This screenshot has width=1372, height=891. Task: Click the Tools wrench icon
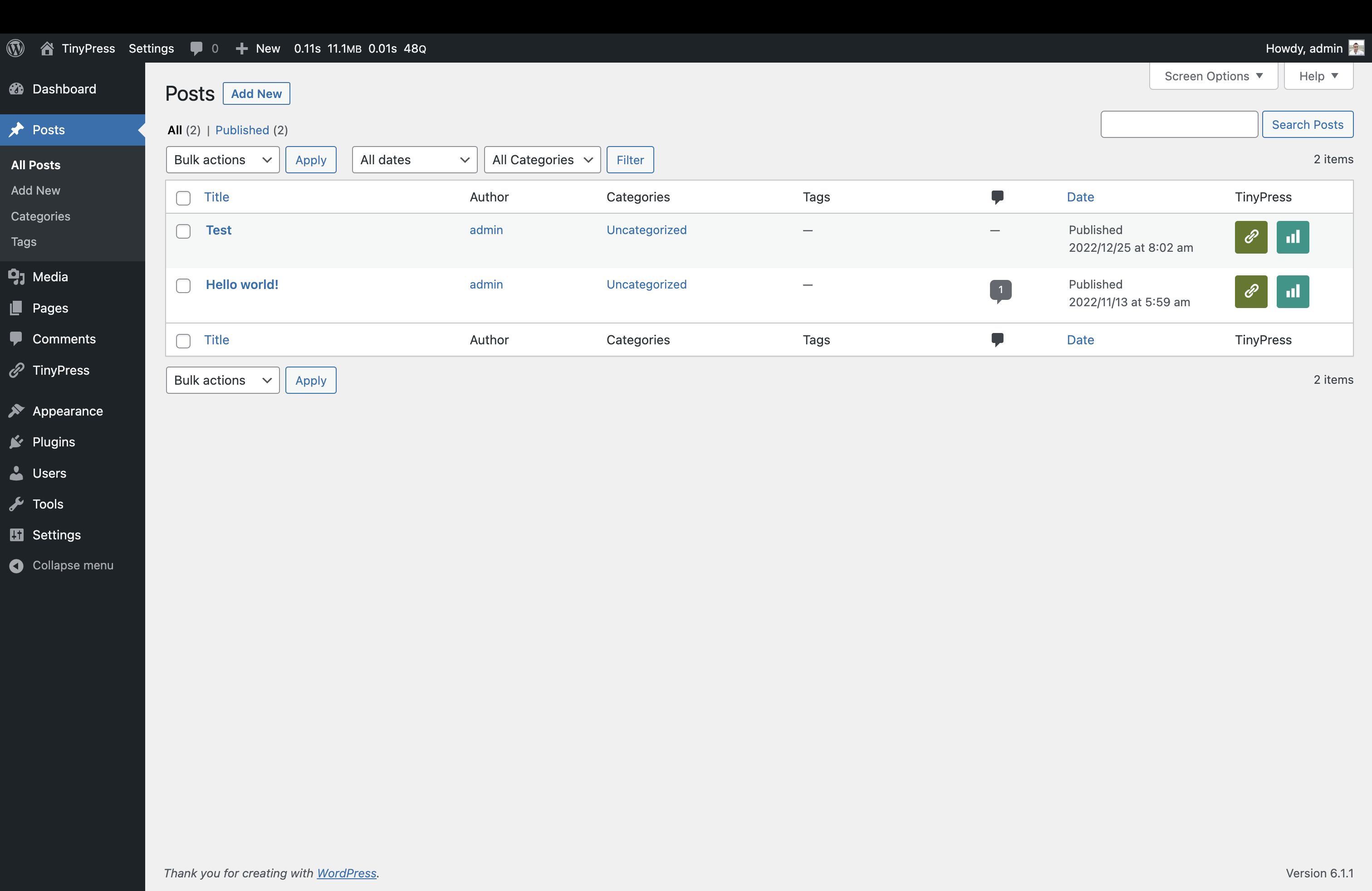pyautogui.click(x=16, y=504)
